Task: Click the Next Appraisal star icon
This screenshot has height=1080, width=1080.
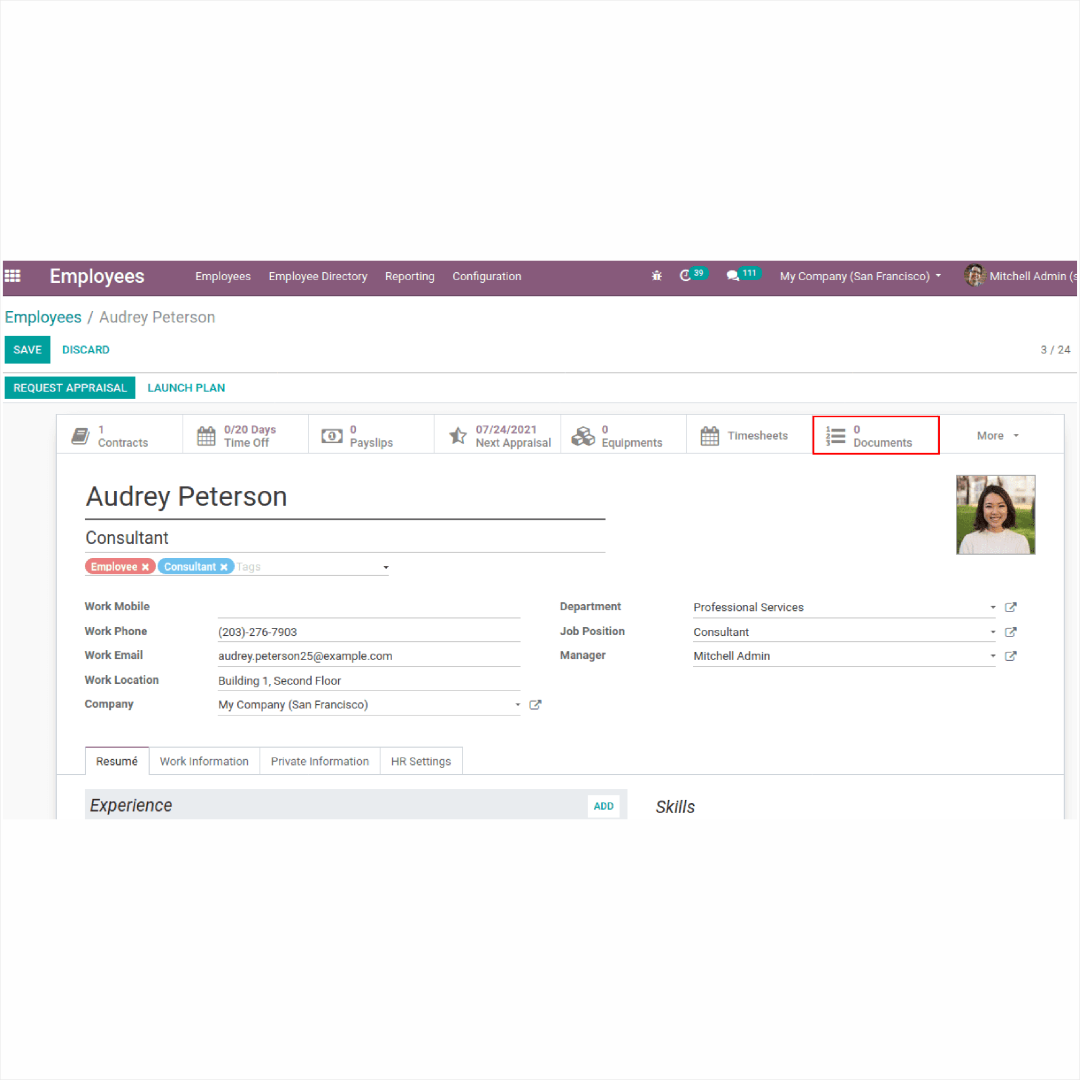Action: 458,434
